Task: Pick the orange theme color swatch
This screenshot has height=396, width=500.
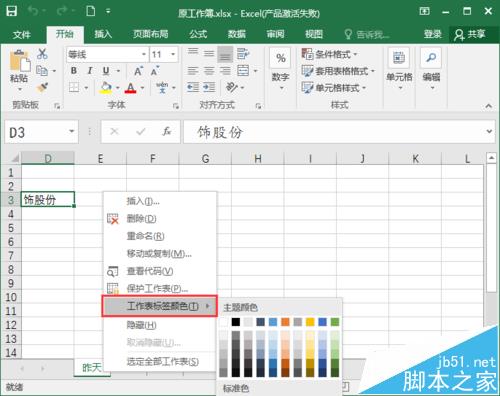Action: coord(285,322)
